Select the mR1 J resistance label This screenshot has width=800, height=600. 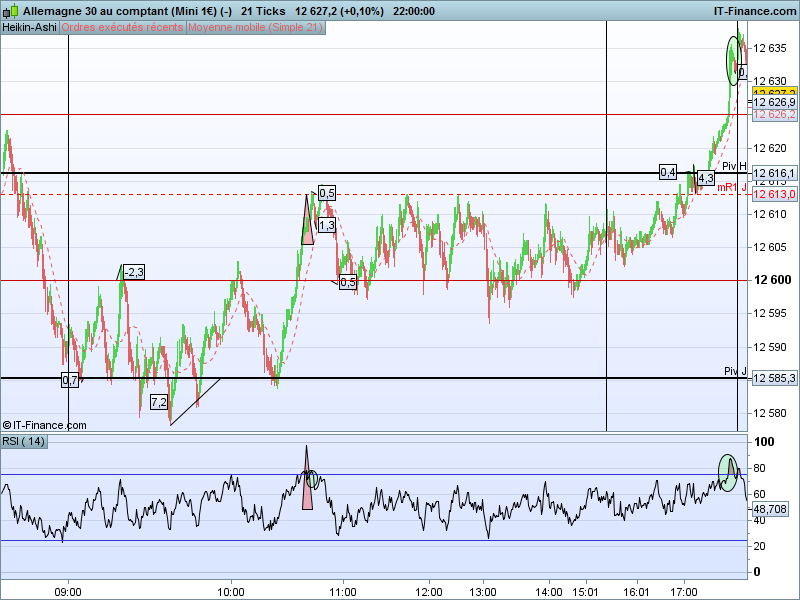[732, 188]
